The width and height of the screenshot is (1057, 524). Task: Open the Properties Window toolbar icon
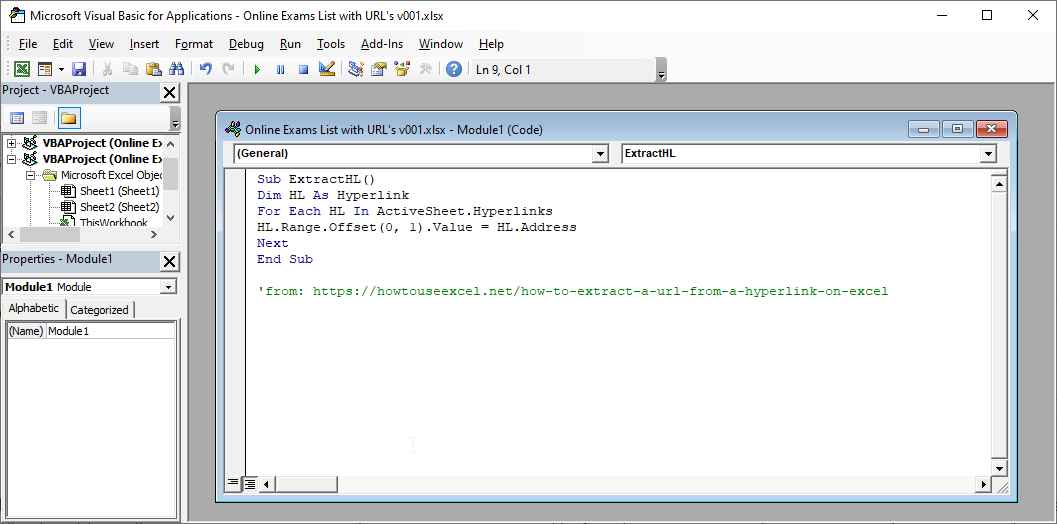coord(379,69)
